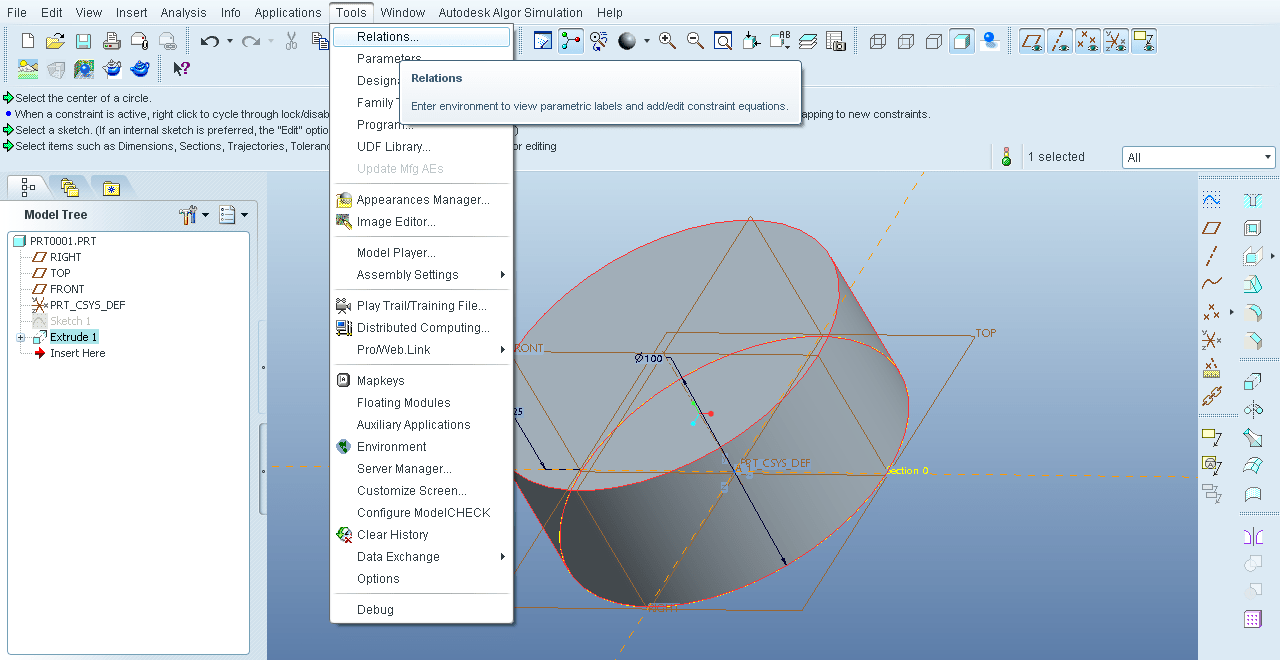
Task: Open the All selection filter dropdown
Action: (x=1268, y=157)
